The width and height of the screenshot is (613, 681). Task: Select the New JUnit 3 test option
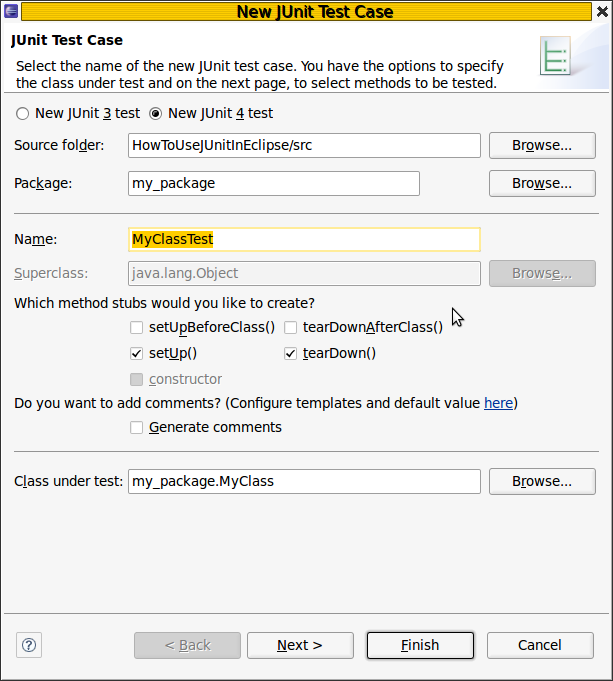pyautogui.click(x=23, y=114)
